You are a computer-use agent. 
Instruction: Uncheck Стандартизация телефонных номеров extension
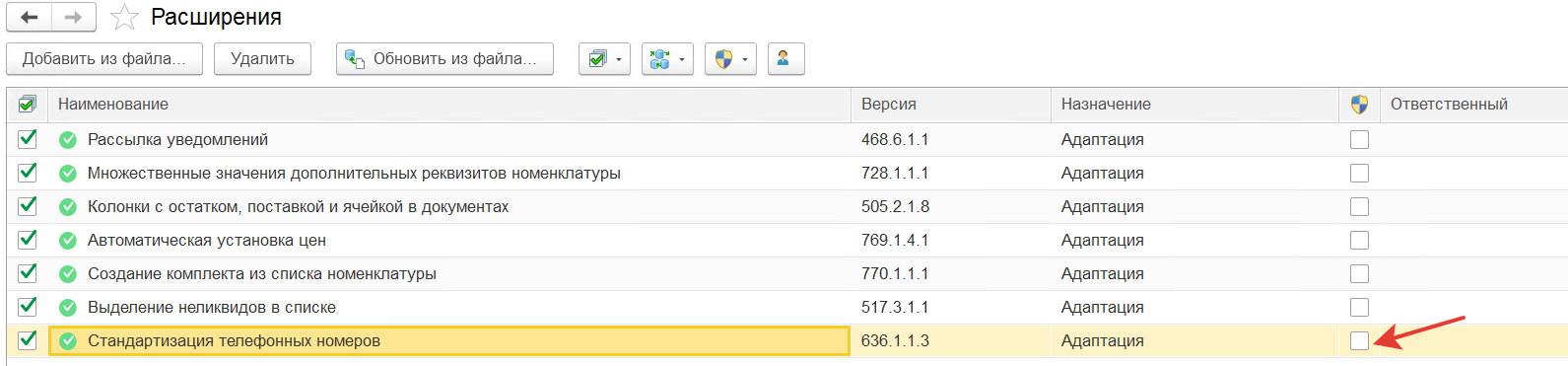28,340
